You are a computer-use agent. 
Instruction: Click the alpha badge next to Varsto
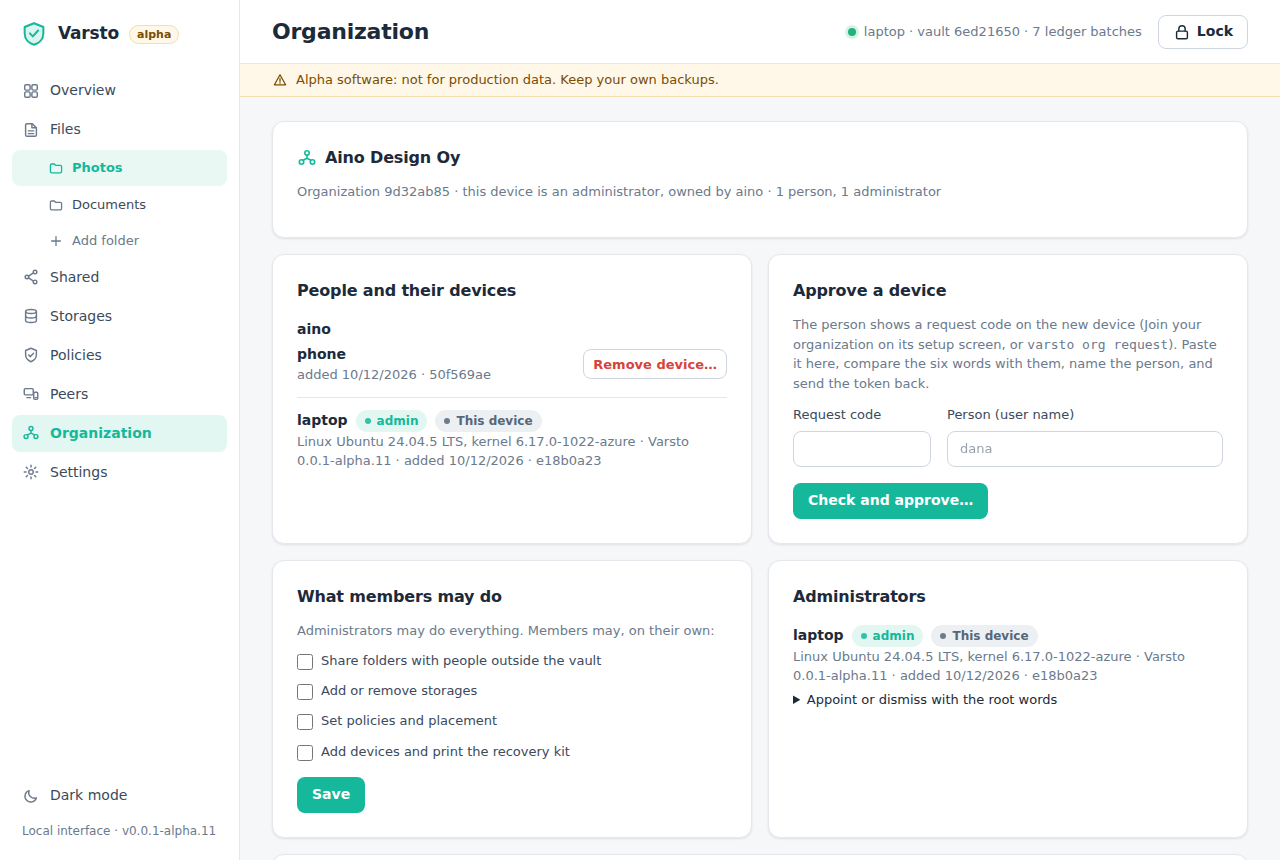pos(154,34)
